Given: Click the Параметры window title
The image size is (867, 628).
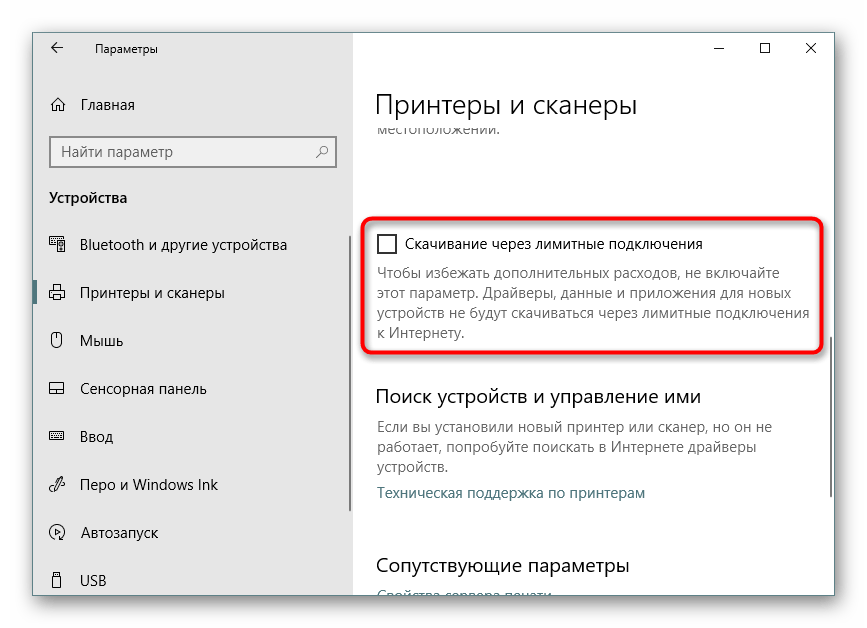Looking at the screenshot, I should tap(126, 49).
